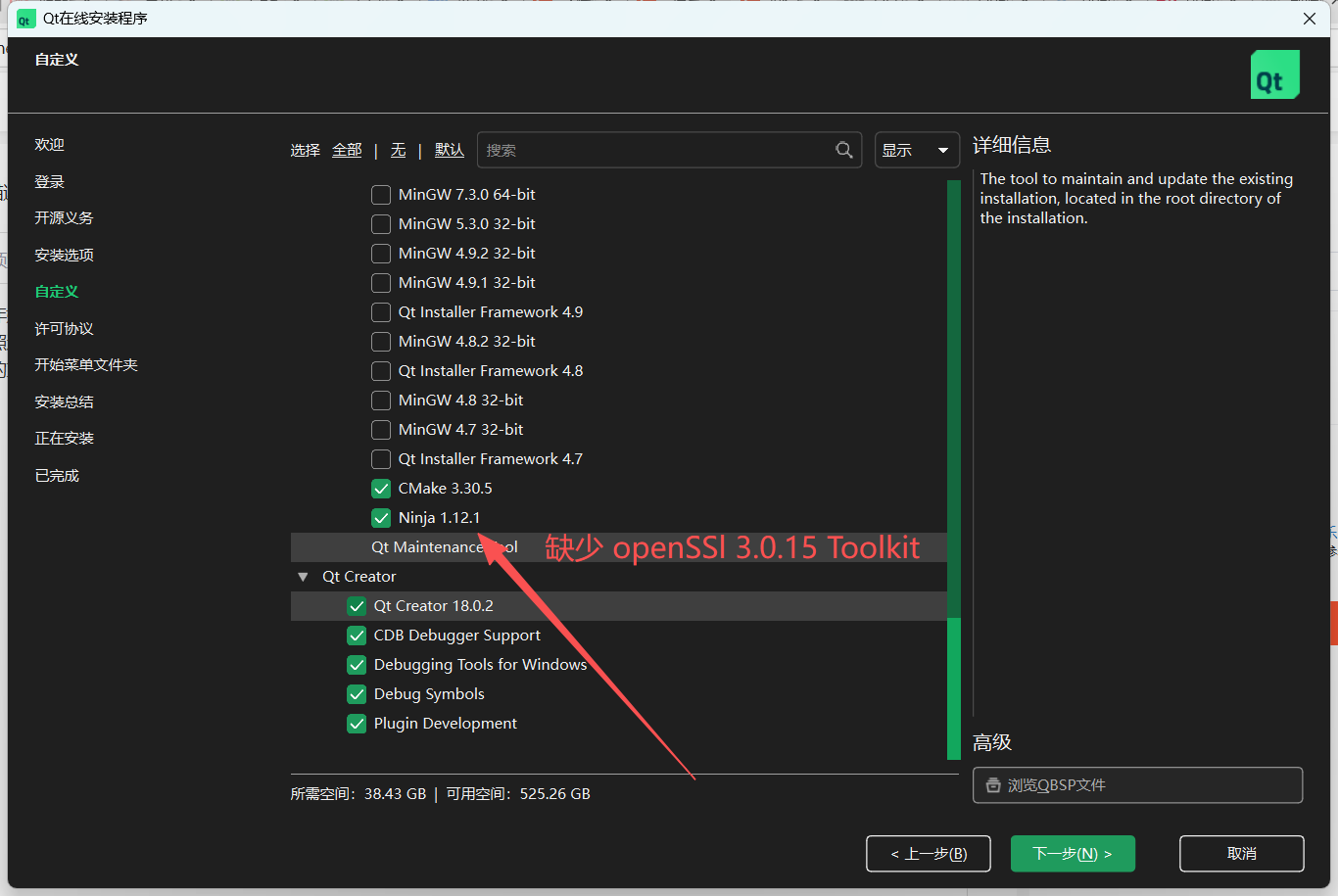Click the 可用空间: 525.26 GB text
This screenshot has height=896, width=1338.
click(x=518, y=794)
